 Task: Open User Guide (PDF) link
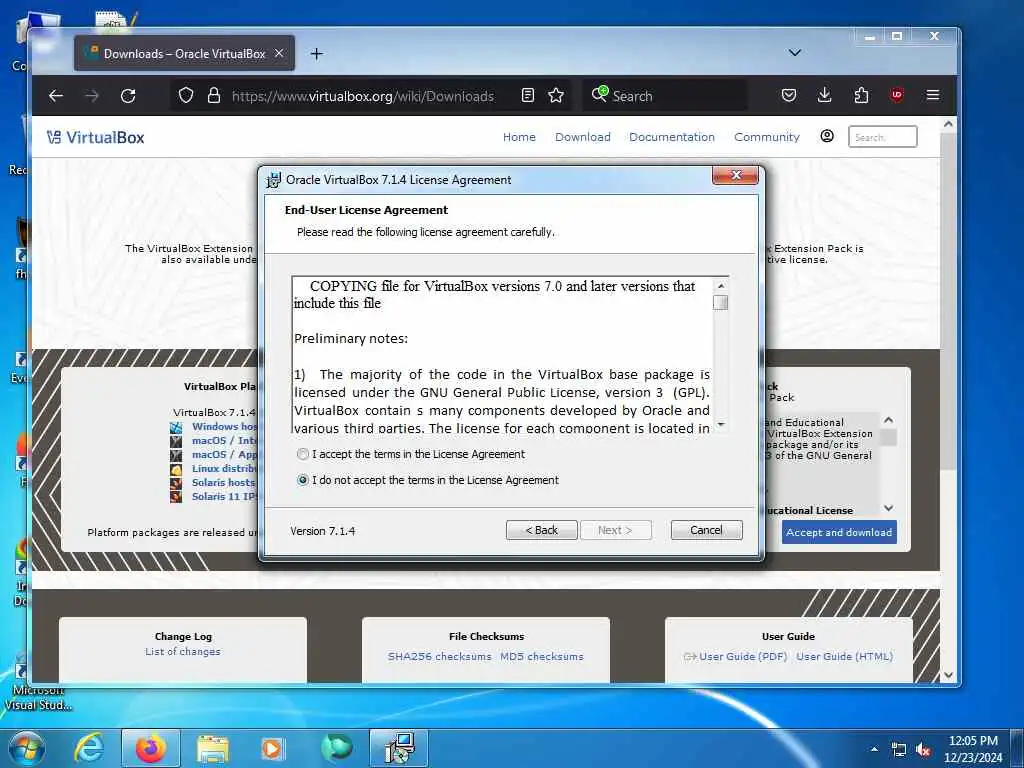point(743,656)
